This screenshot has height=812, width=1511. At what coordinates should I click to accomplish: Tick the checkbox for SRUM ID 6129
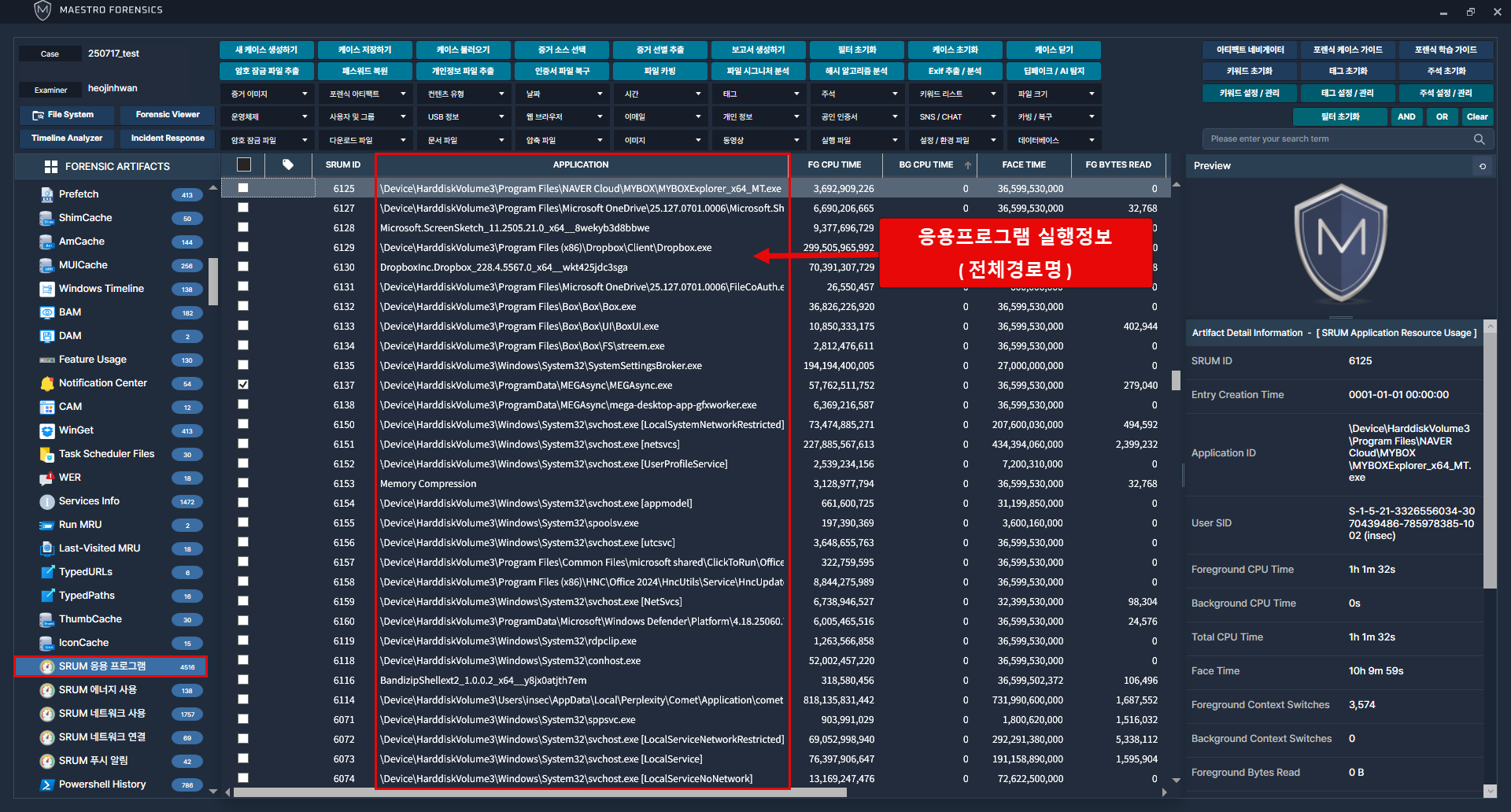[x=243, y=247]
